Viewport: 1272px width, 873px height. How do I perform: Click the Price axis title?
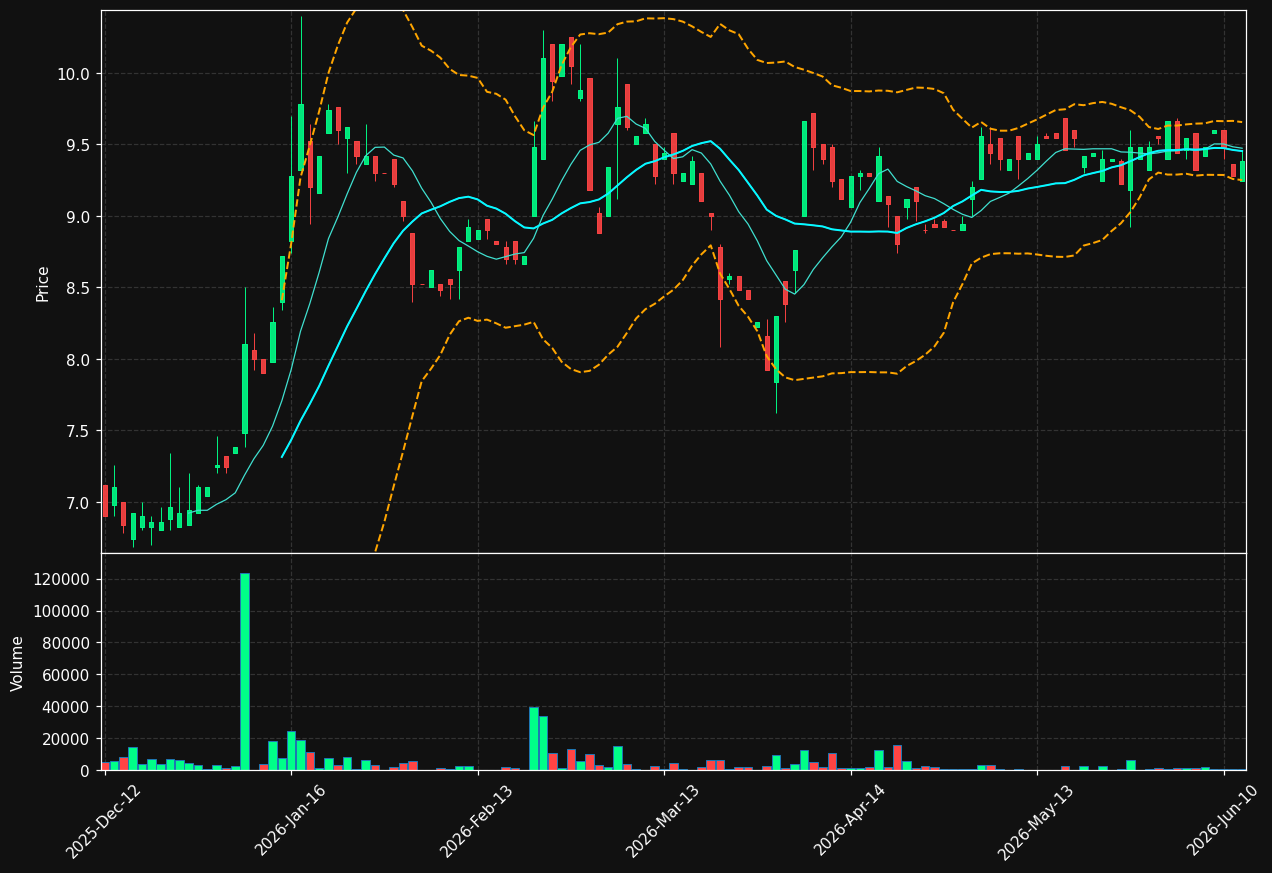[43, 283]
